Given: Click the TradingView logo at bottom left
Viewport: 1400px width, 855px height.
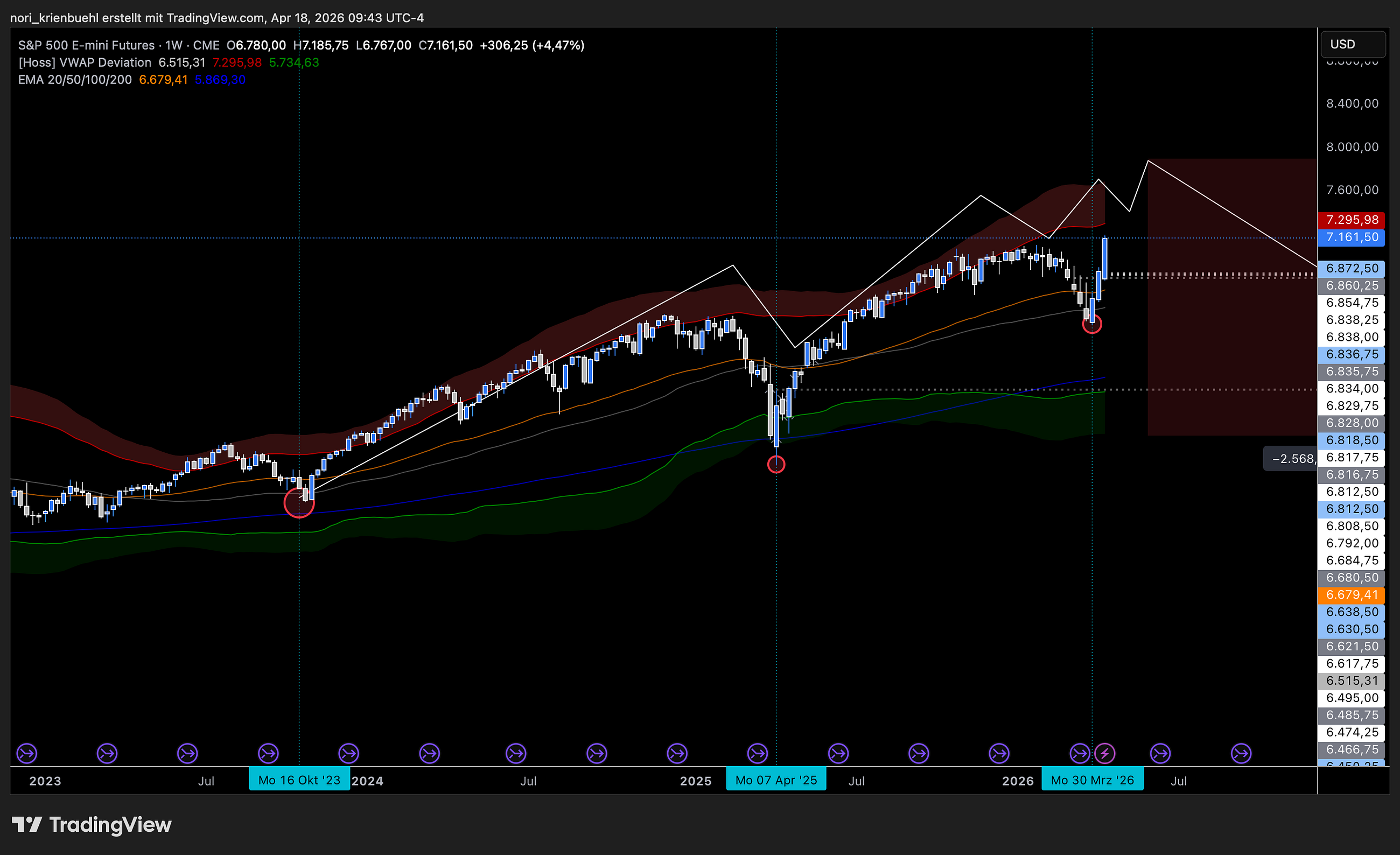Looking at the screenshot, I should click(x=92, y=824).
